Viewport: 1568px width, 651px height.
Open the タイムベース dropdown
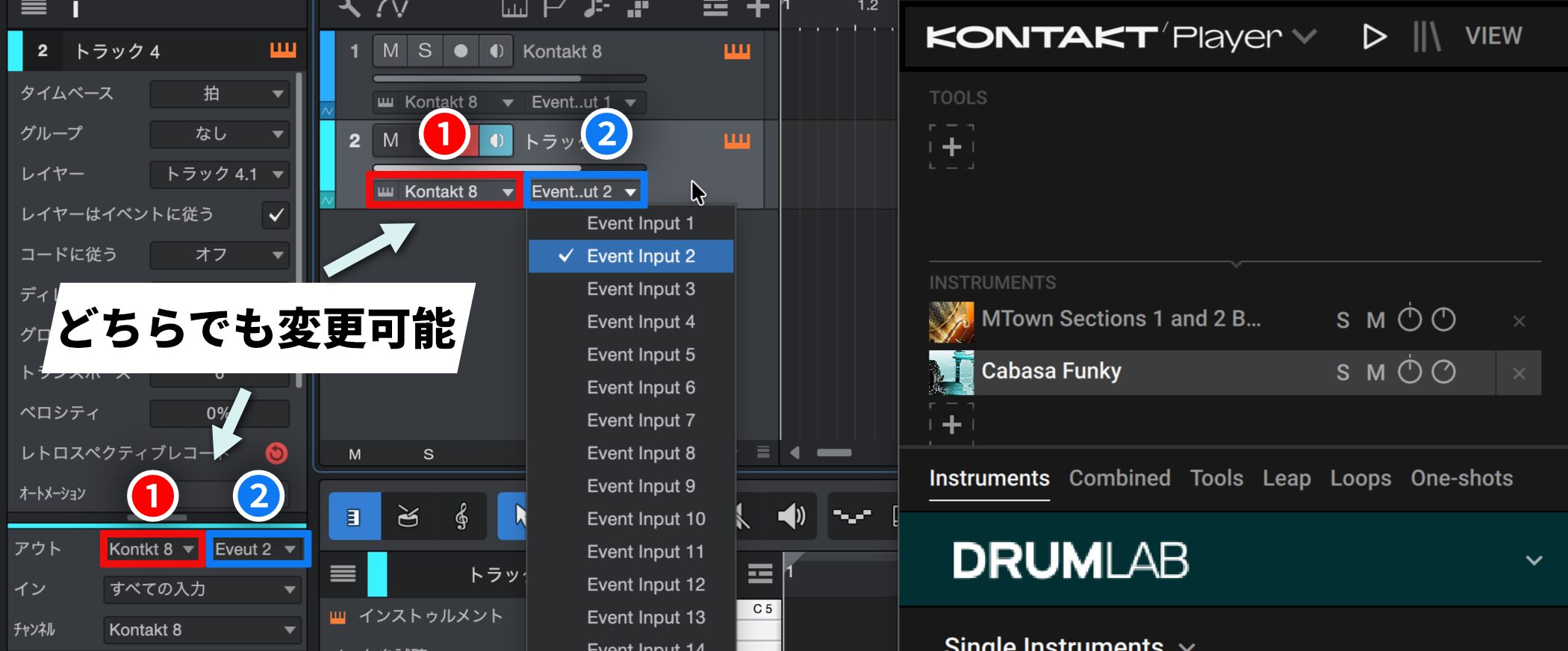220,94
